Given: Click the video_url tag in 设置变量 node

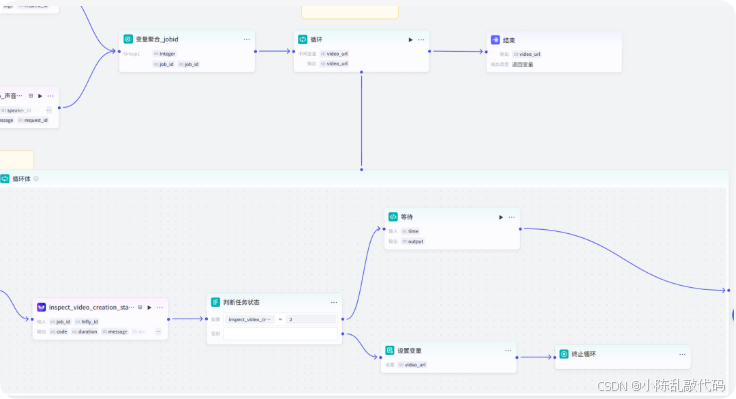Looking at the screenshot, I should pyautogui.click(x=412, y=365).
